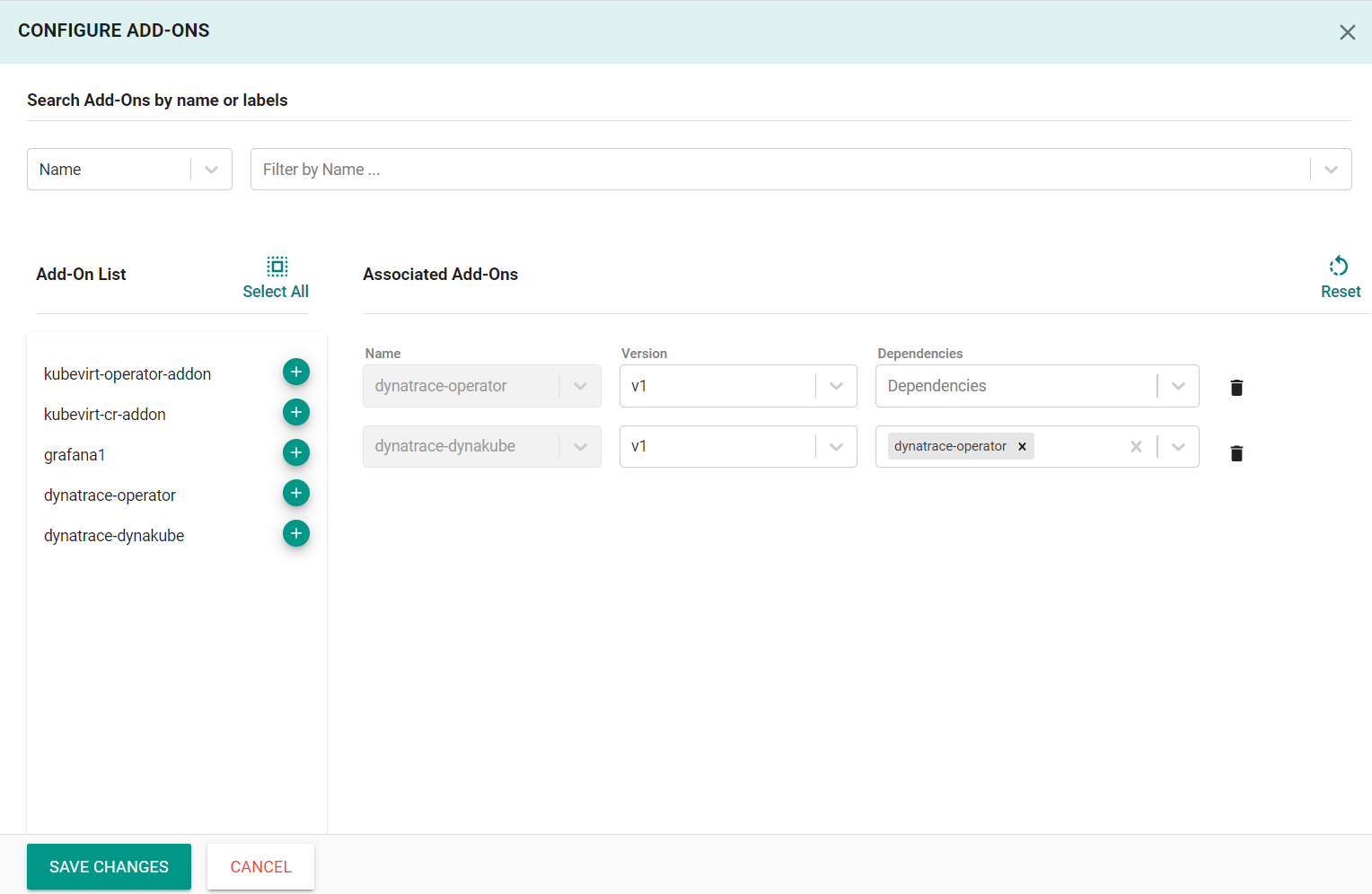Expand the Dependencies chevron in dynatrace-dynakube row
Viewport: 1372px width, 894px height.
pos(1178,446)
